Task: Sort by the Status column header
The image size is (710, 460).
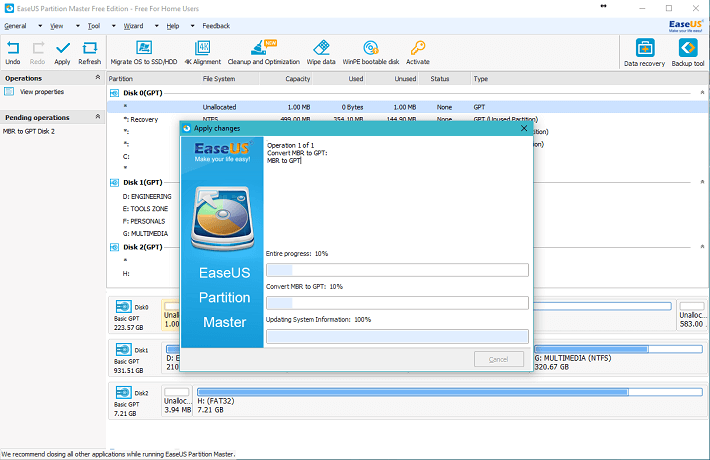Action: tap(445, 79)
